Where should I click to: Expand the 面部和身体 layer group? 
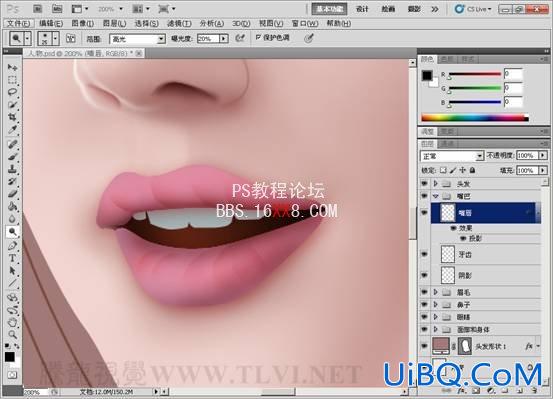(436, 330)
